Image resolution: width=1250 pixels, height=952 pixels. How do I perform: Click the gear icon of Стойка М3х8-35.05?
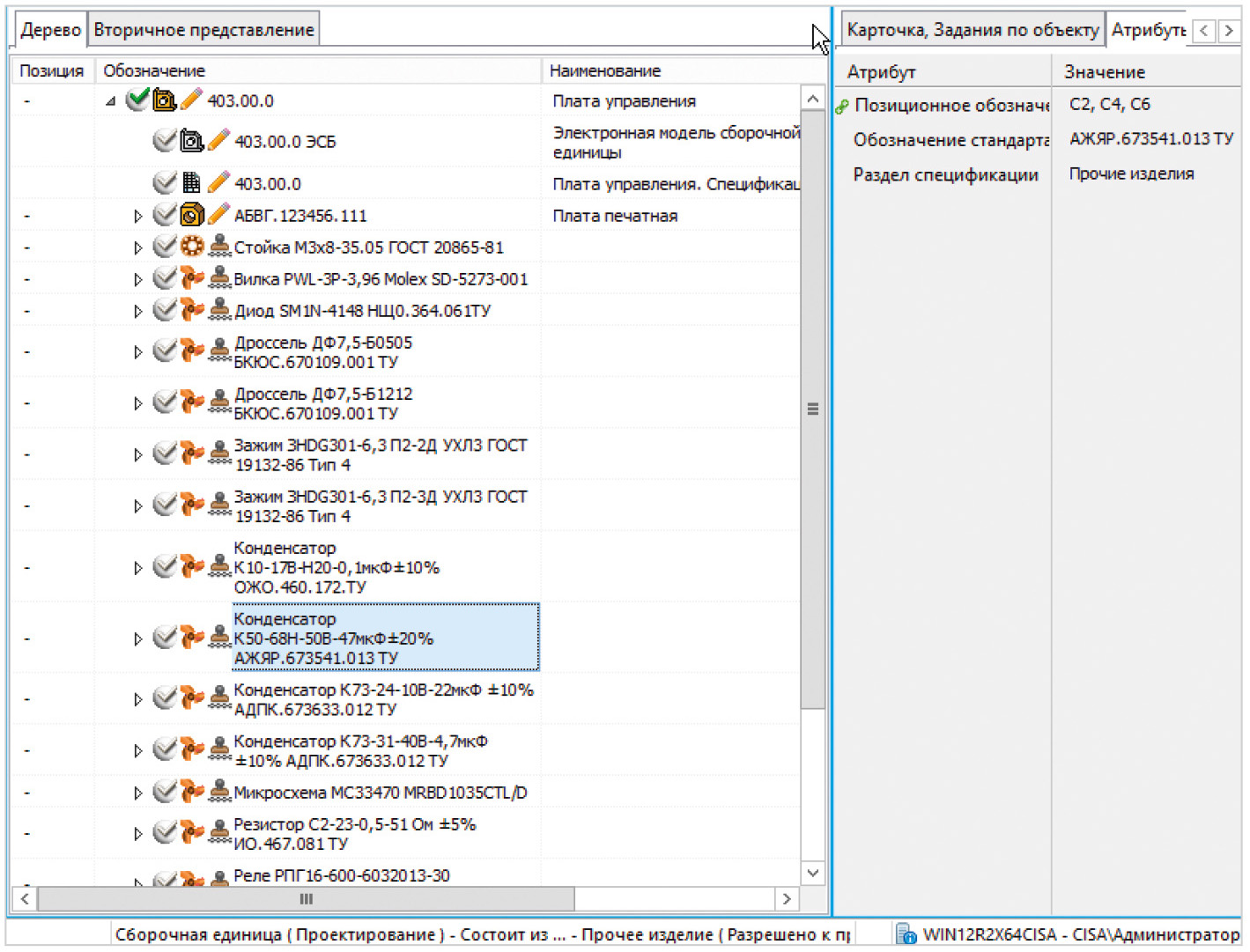(x=191, y=247)
